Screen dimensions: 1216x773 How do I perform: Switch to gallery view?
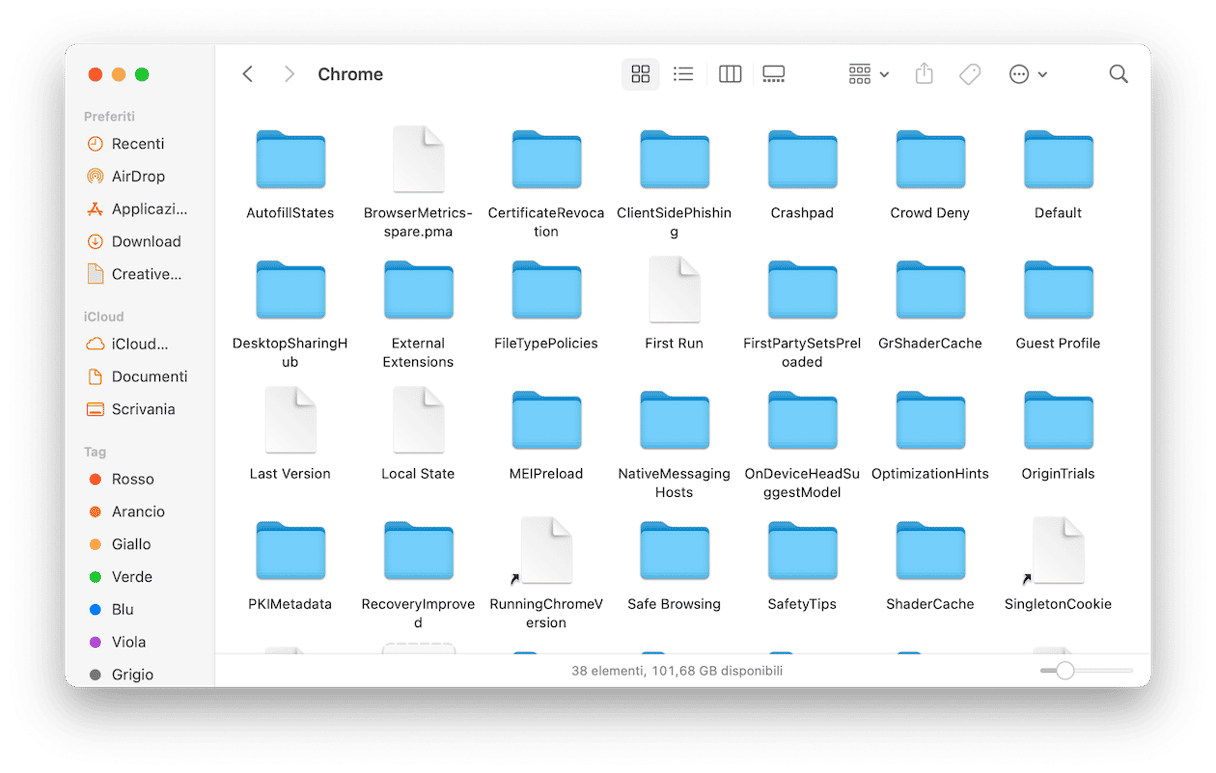tap(773, 74)
